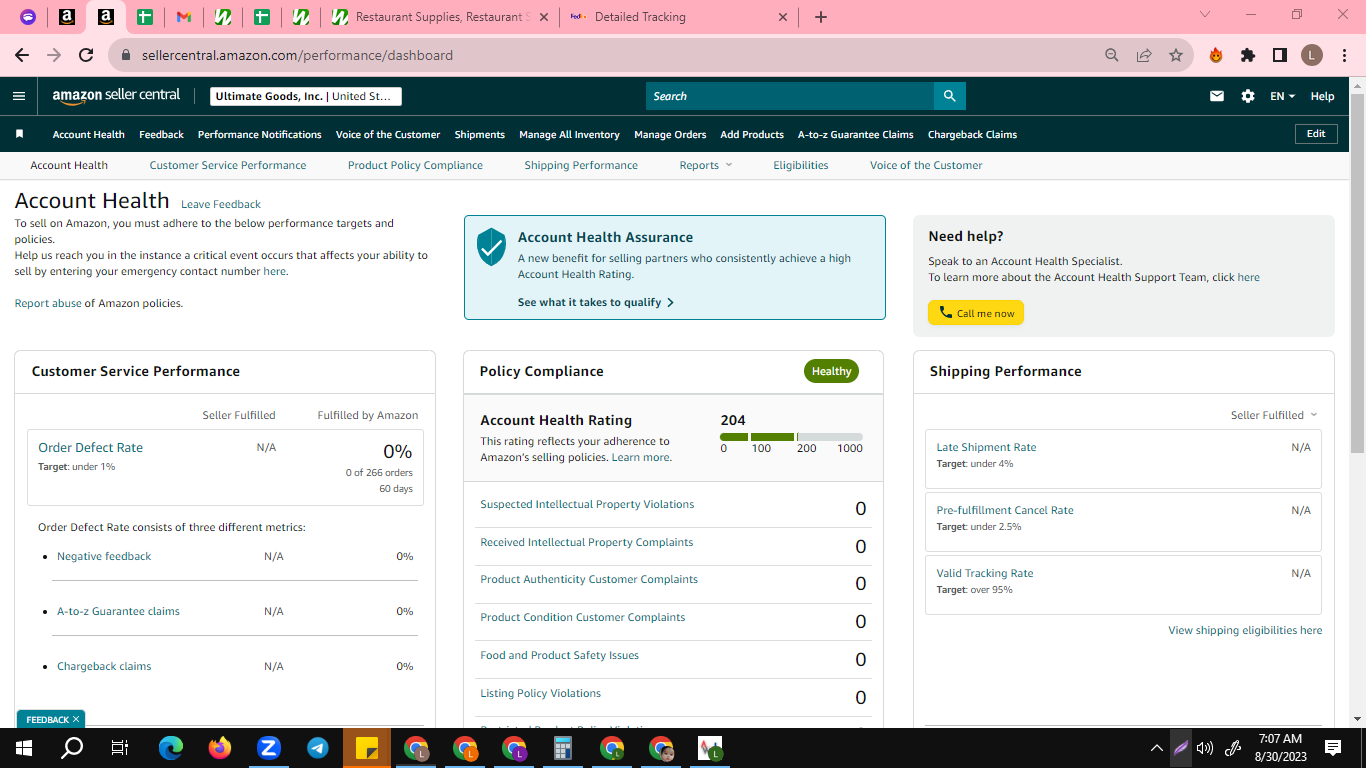This screenshot has height=768, width=1366.
Task: Open Late Shipment Rate link
Action: click(x=986, y=447)
